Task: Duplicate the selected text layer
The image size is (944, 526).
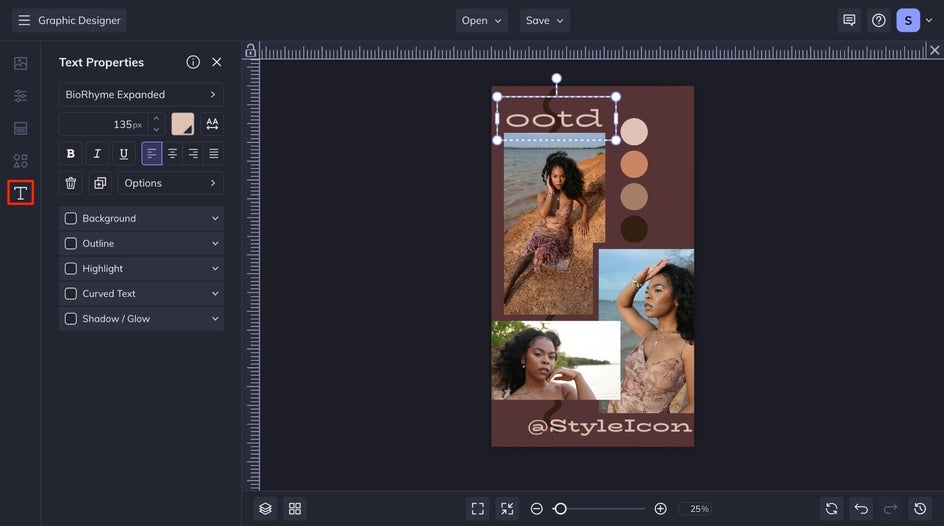Action: (x=100, y=183)
